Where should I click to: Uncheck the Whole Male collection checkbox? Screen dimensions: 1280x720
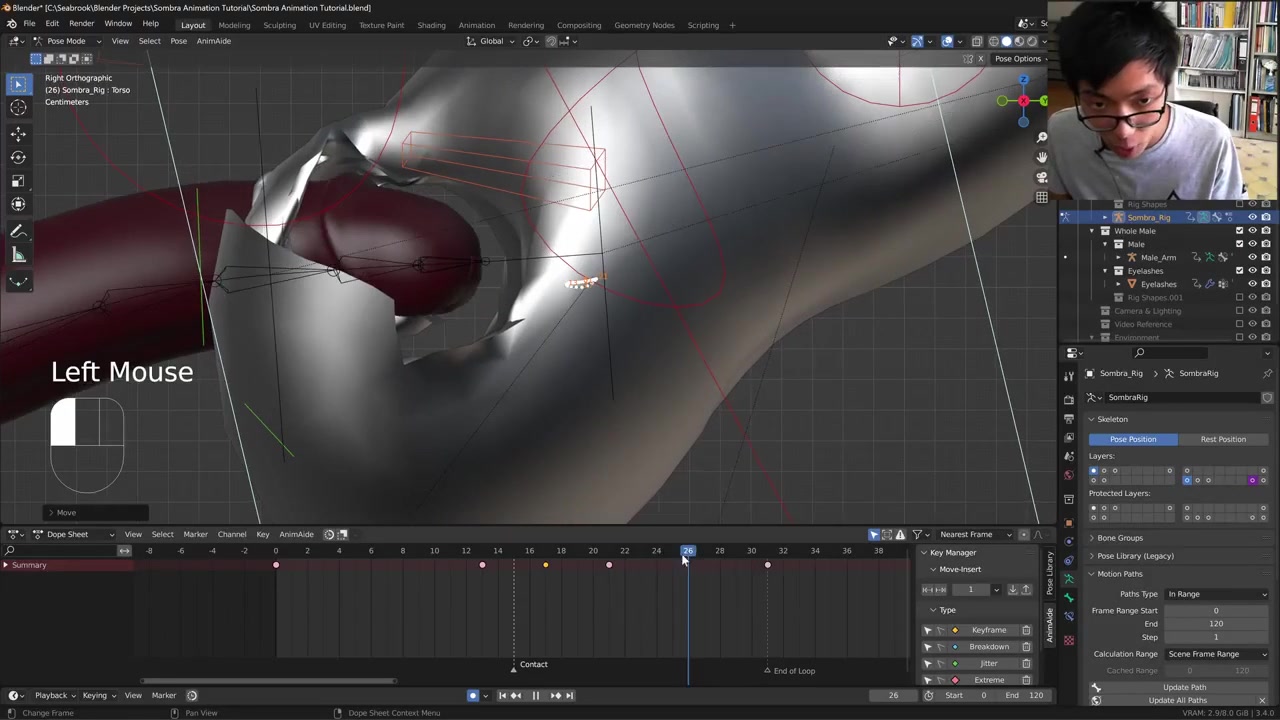[1239, 231]
